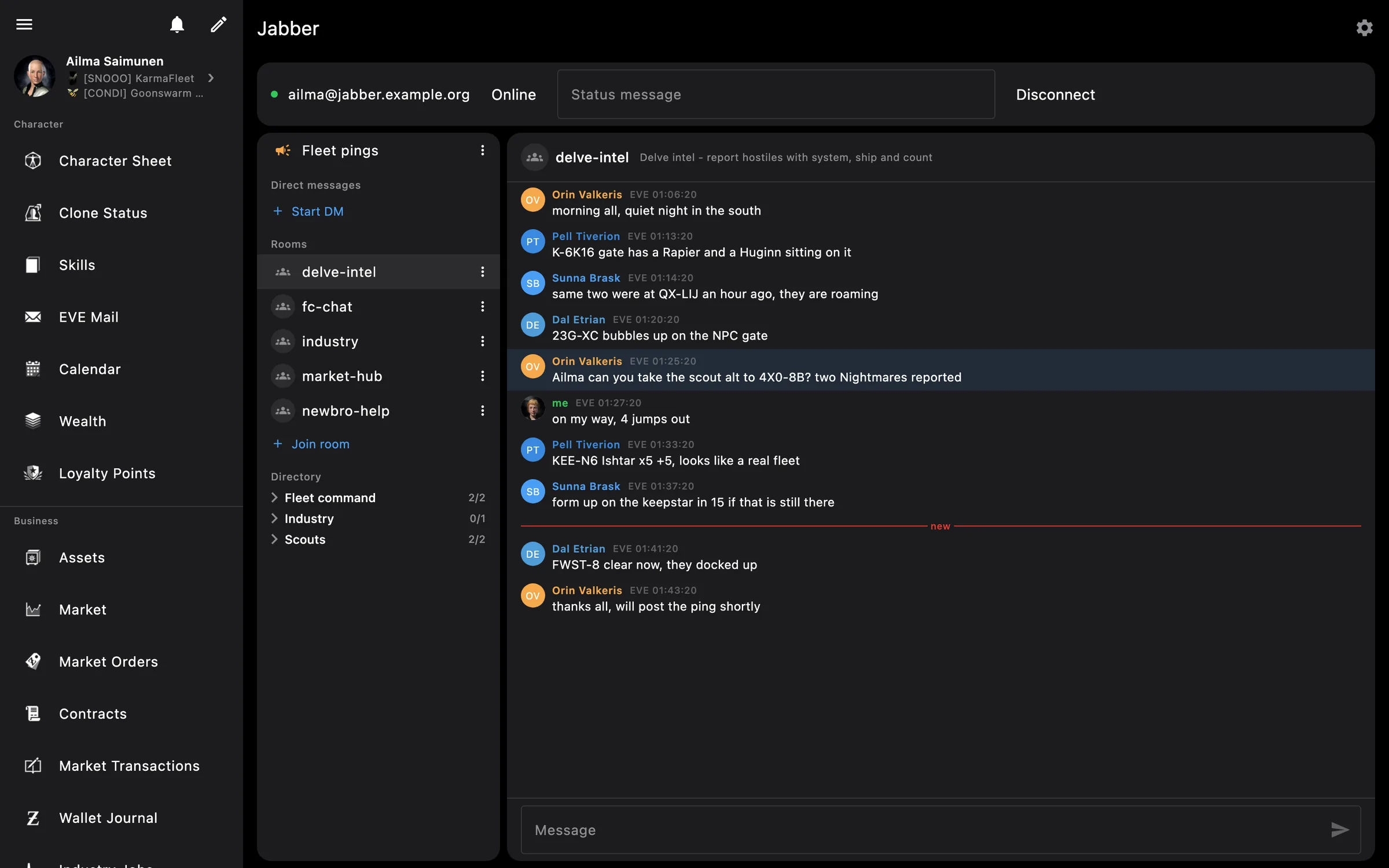Screen dimensions: 1389x868
Task: Click the EVE Mail envelope icon
Action: tap(33, 317)
